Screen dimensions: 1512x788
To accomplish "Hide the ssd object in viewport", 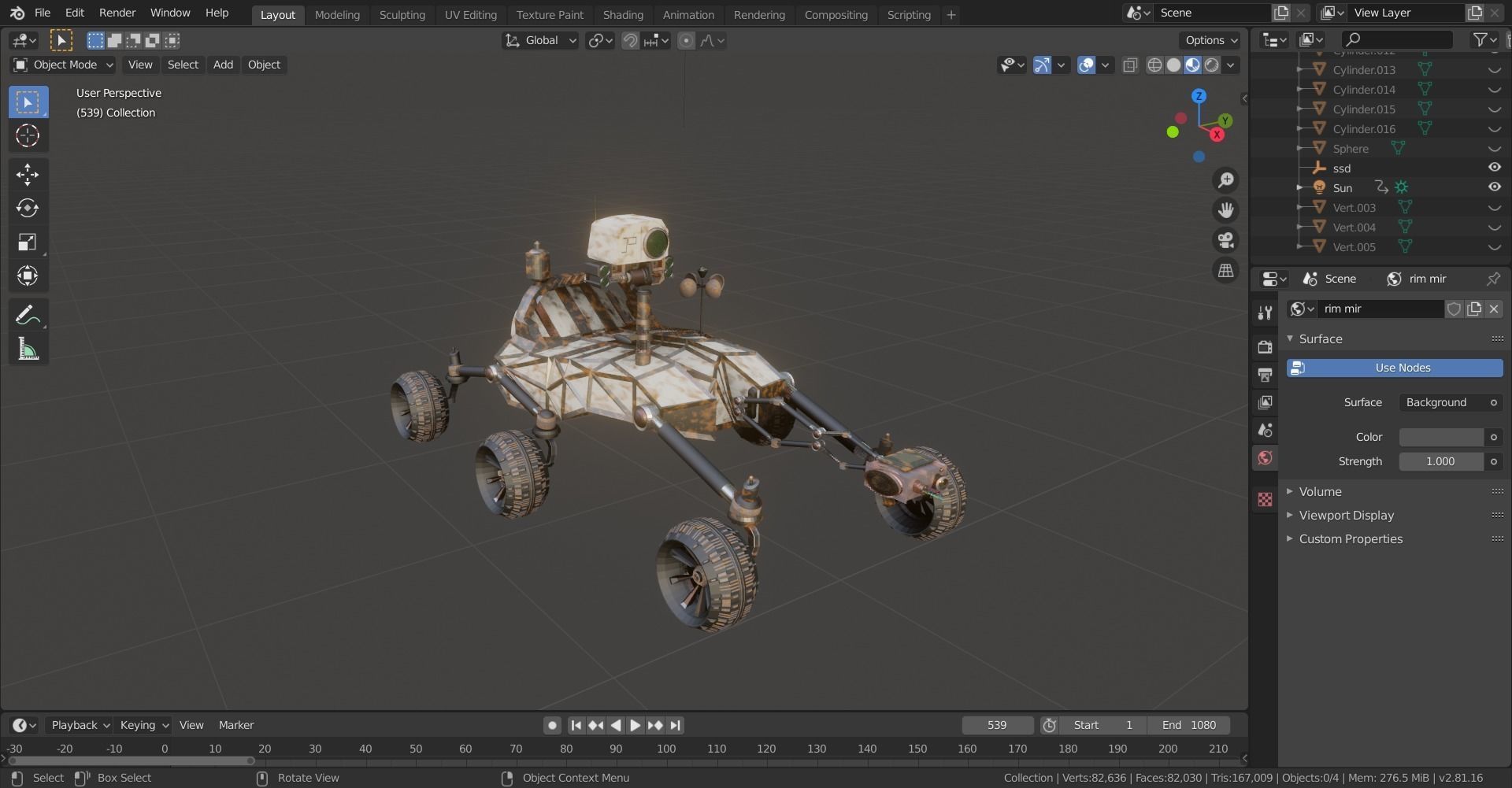I will coord(1494,168).
